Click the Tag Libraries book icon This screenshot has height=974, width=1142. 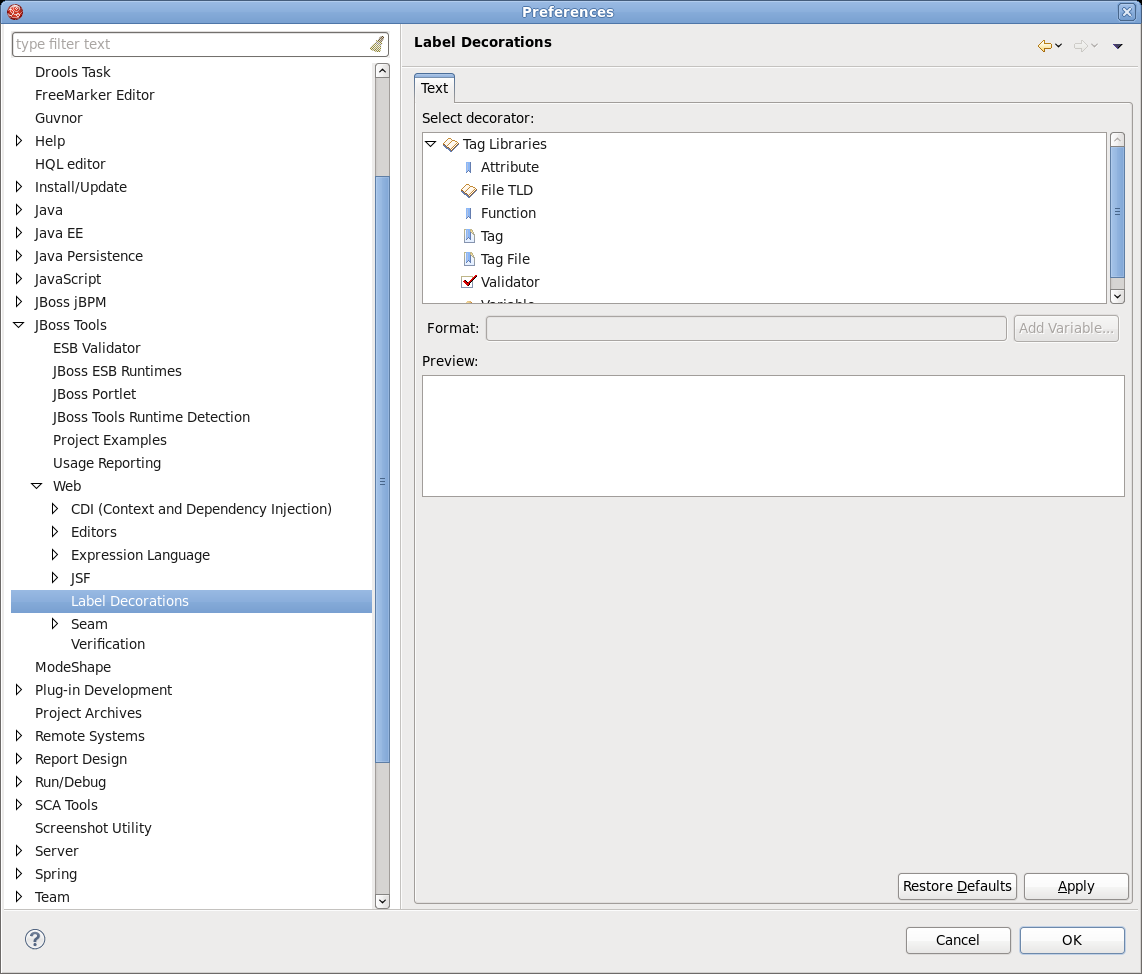pos(450,144)
